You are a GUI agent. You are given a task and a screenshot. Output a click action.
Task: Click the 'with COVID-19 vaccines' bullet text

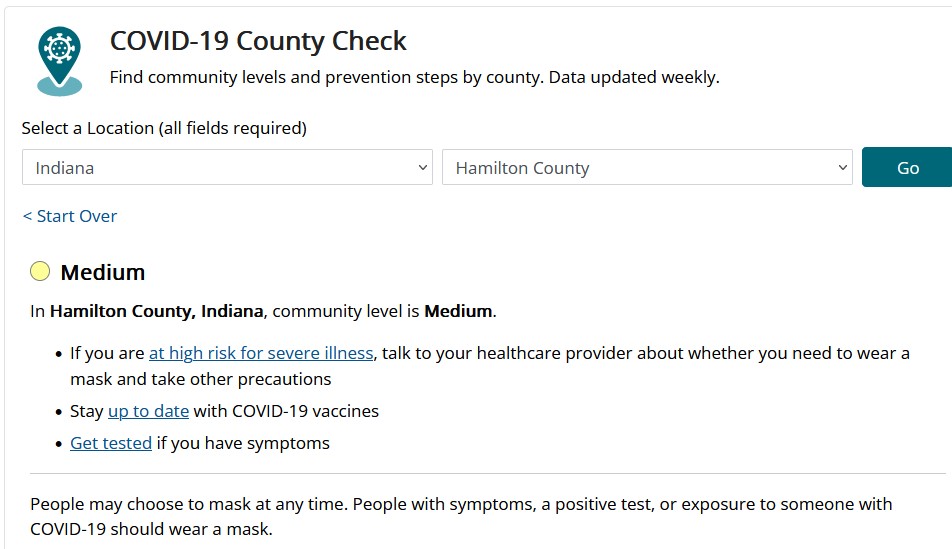pos(286,411)
